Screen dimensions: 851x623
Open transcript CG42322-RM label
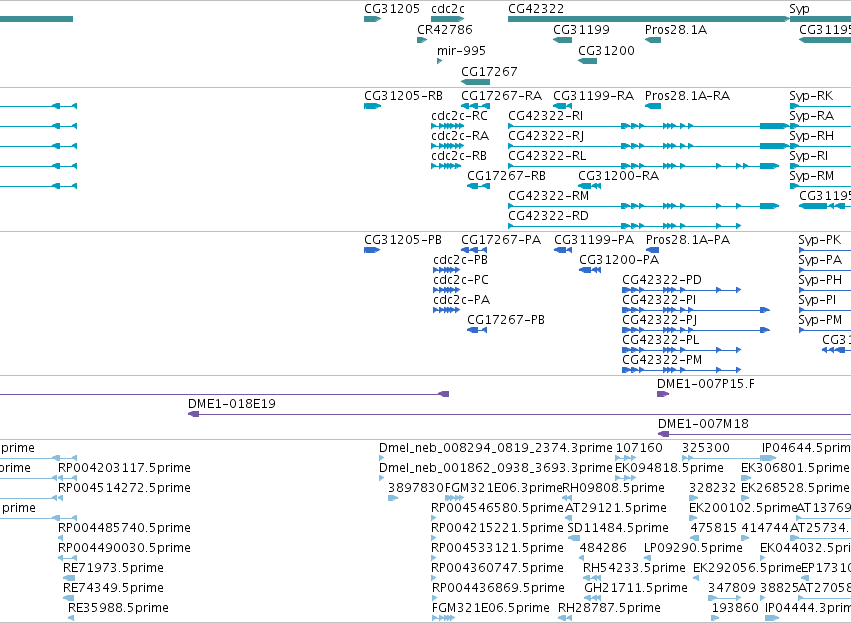pyautogui.click(x=549, y=196)
